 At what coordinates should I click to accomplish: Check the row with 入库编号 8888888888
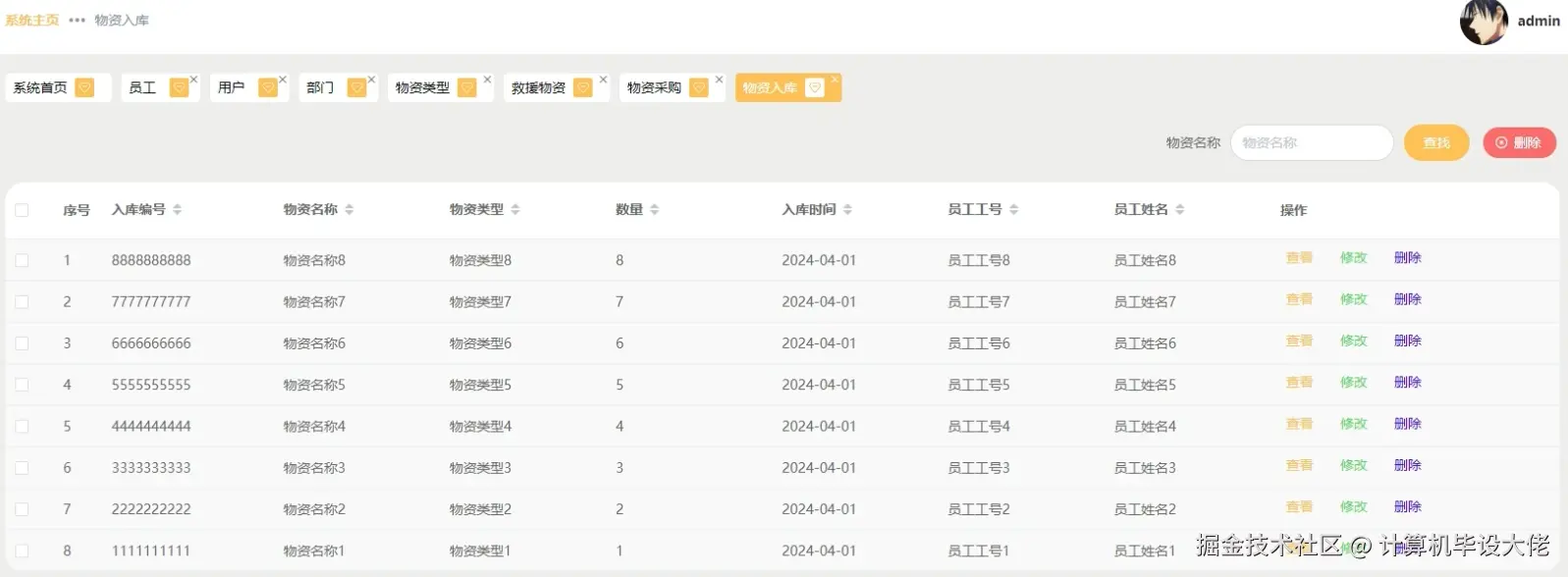click(22, 260)
